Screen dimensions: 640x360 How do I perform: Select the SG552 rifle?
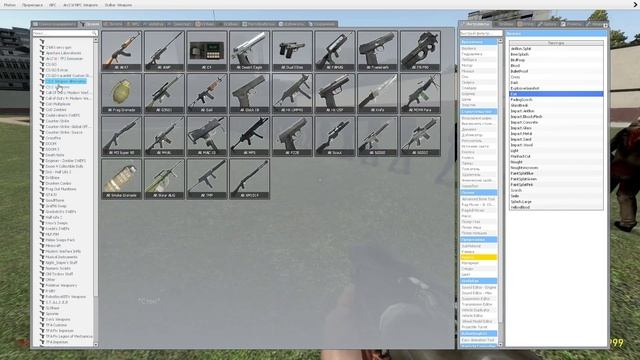point(420,136)
